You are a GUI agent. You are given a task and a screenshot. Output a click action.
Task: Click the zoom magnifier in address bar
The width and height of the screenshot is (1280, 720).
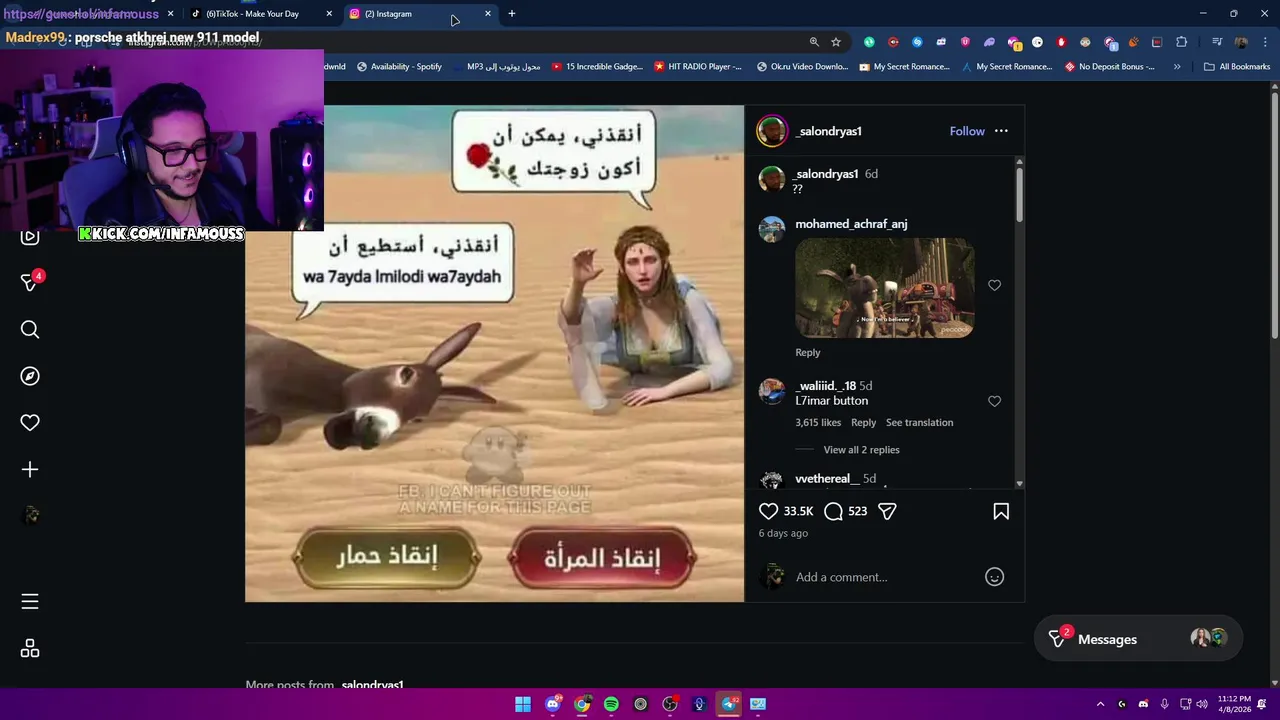click(814, 42)
